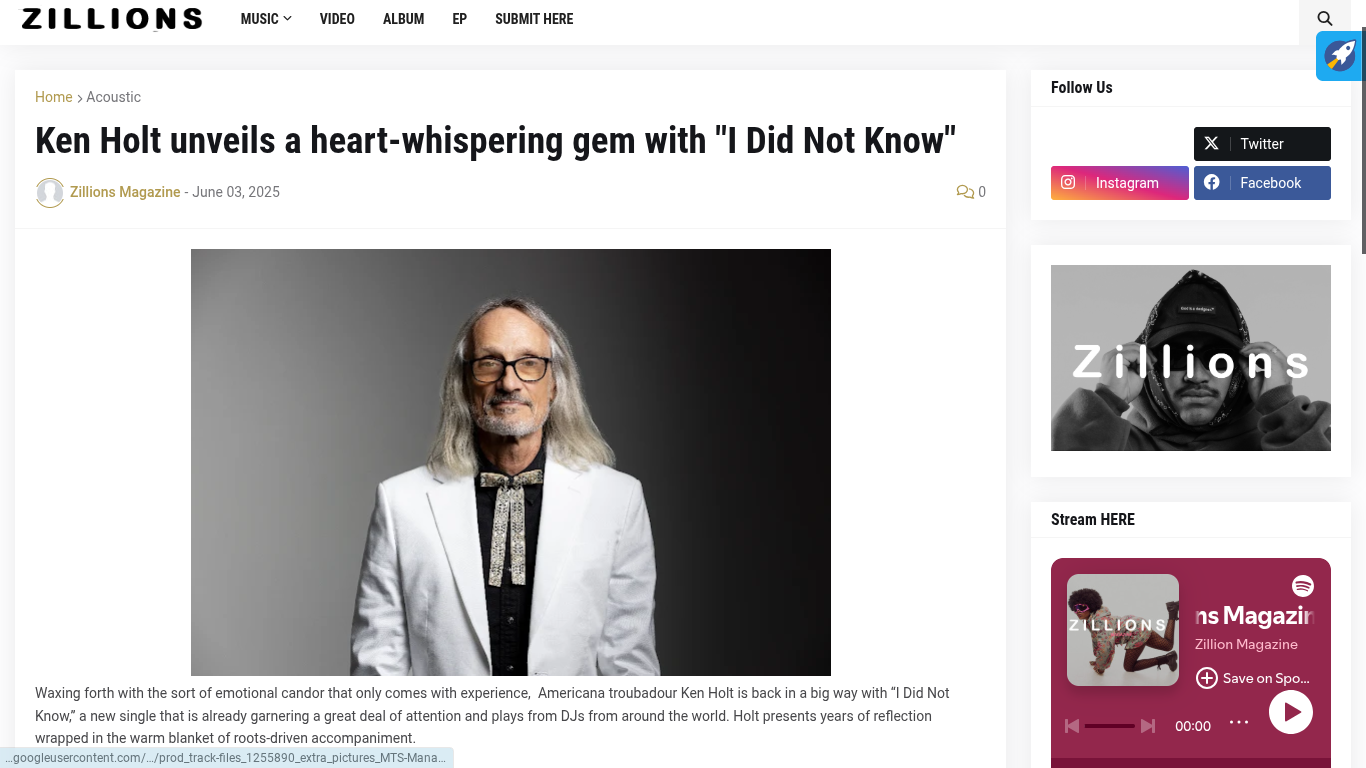1366x768 pixels.
Task: Seek in the Spotify progress bar
Action: coord(1110,726)
